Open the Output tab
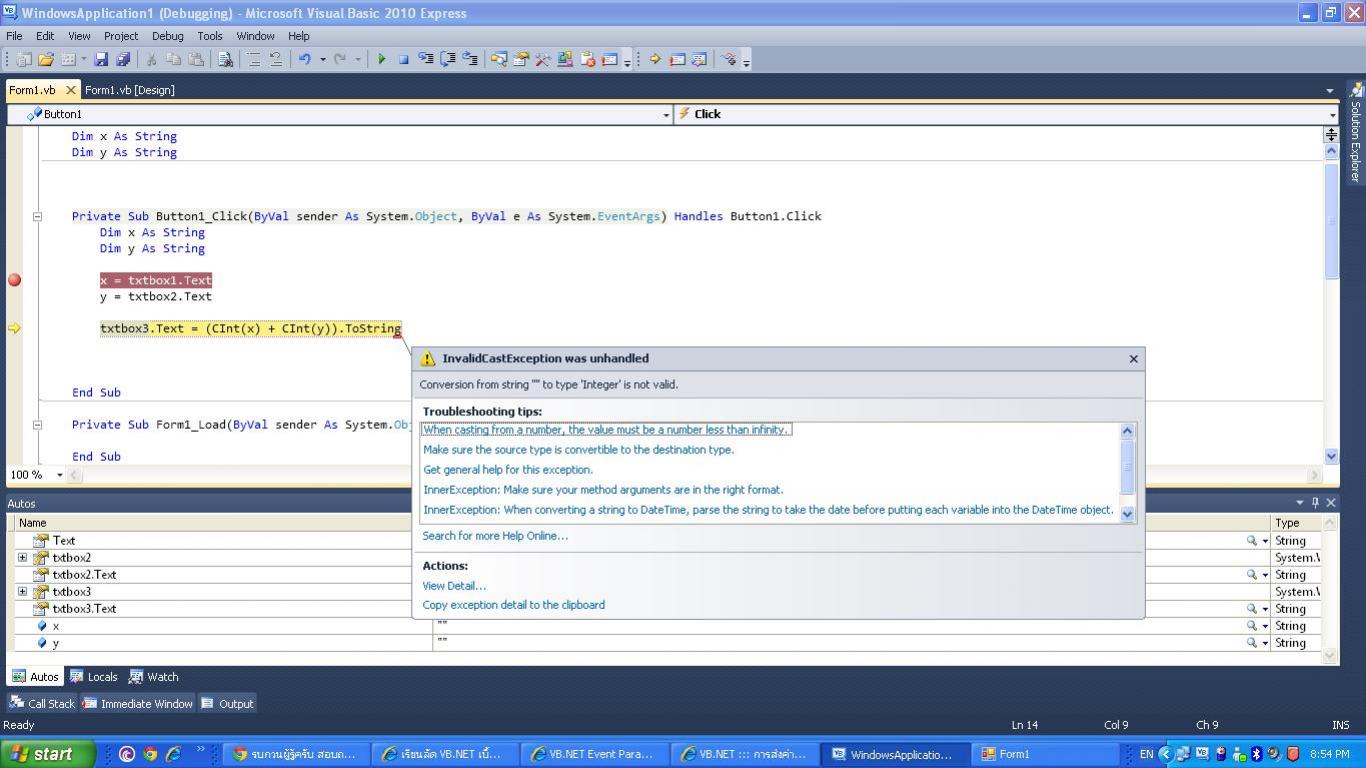Image resolution: width=1366 pixels, height=768 pixels. click(x=227, y=704)
